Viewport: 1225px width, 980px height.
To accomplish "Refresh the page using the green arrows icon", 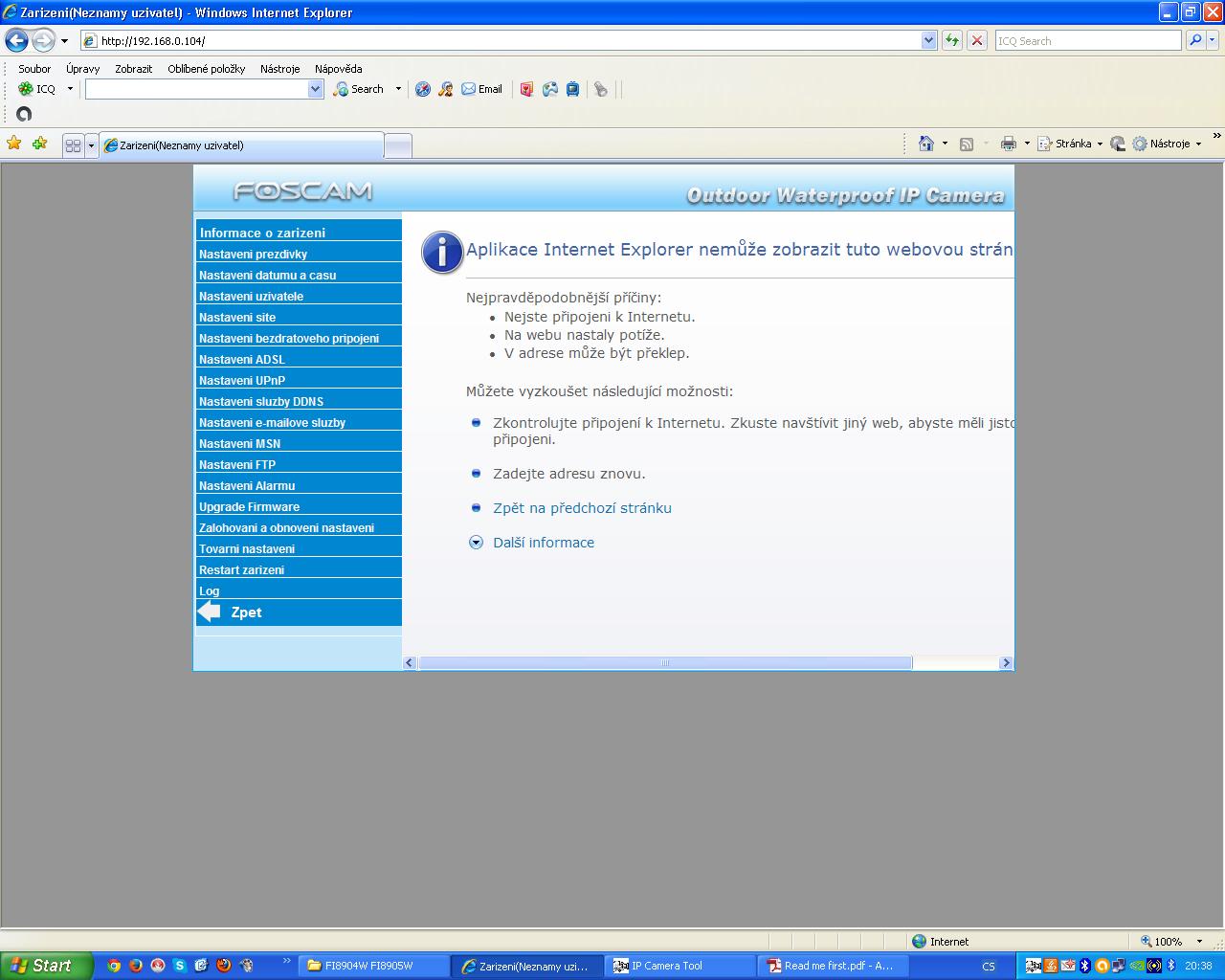I will tap(951, 40).
